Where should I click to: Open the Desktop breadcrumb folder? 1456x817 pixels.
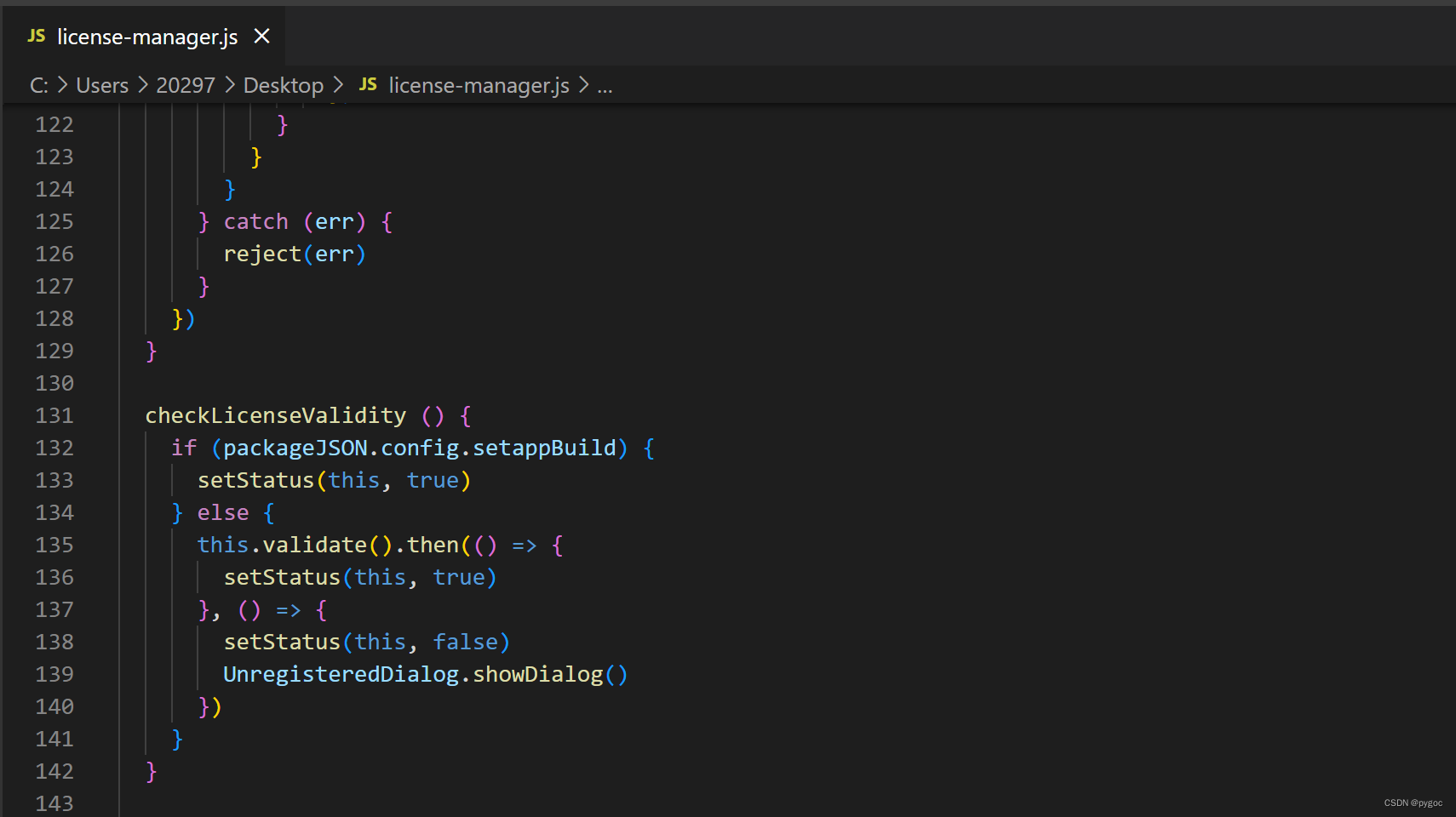[284, 86]
